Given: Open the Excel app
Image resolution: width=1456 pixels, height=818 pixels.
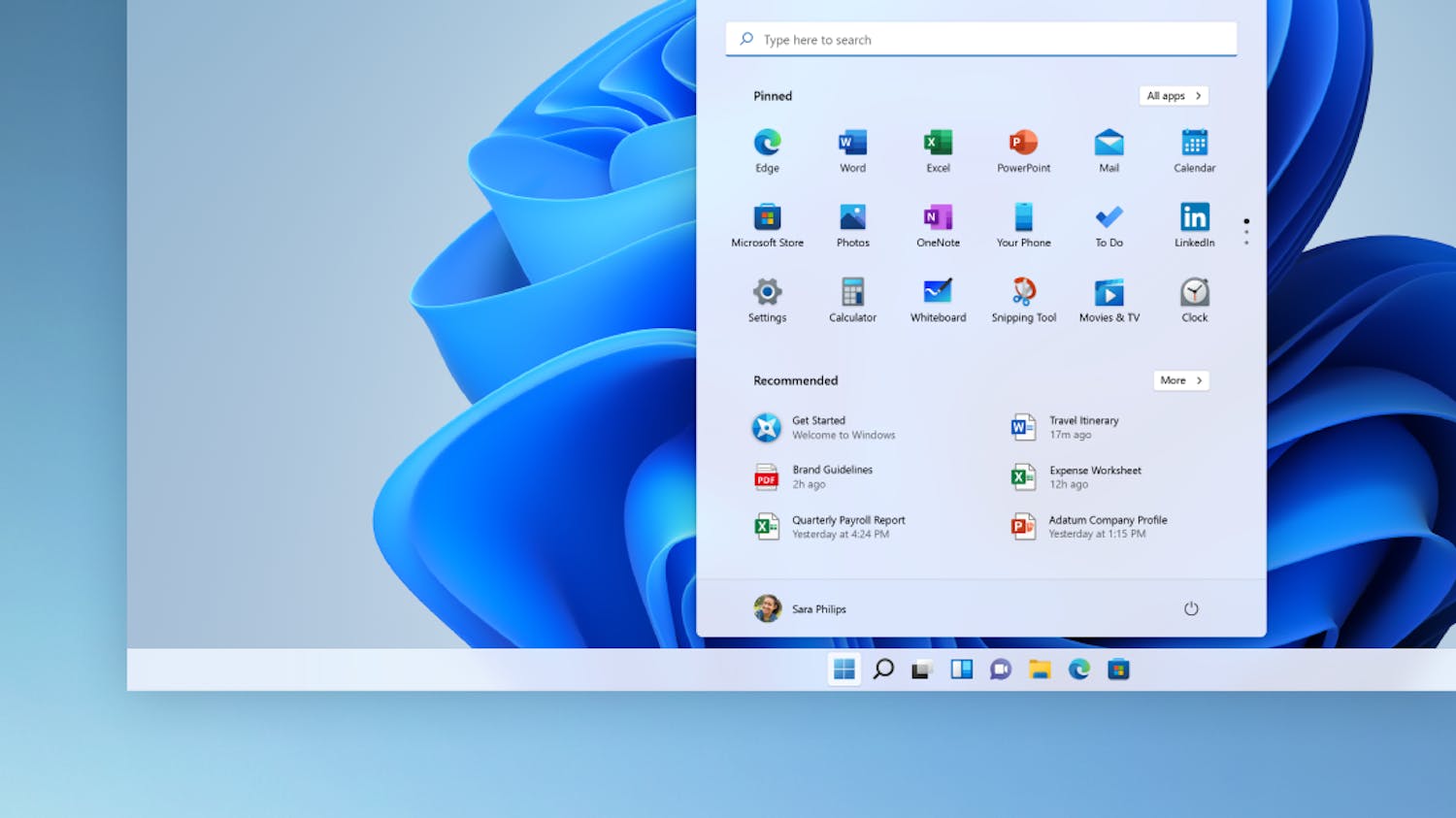Looking at the screenshot, I should point(937,150).
